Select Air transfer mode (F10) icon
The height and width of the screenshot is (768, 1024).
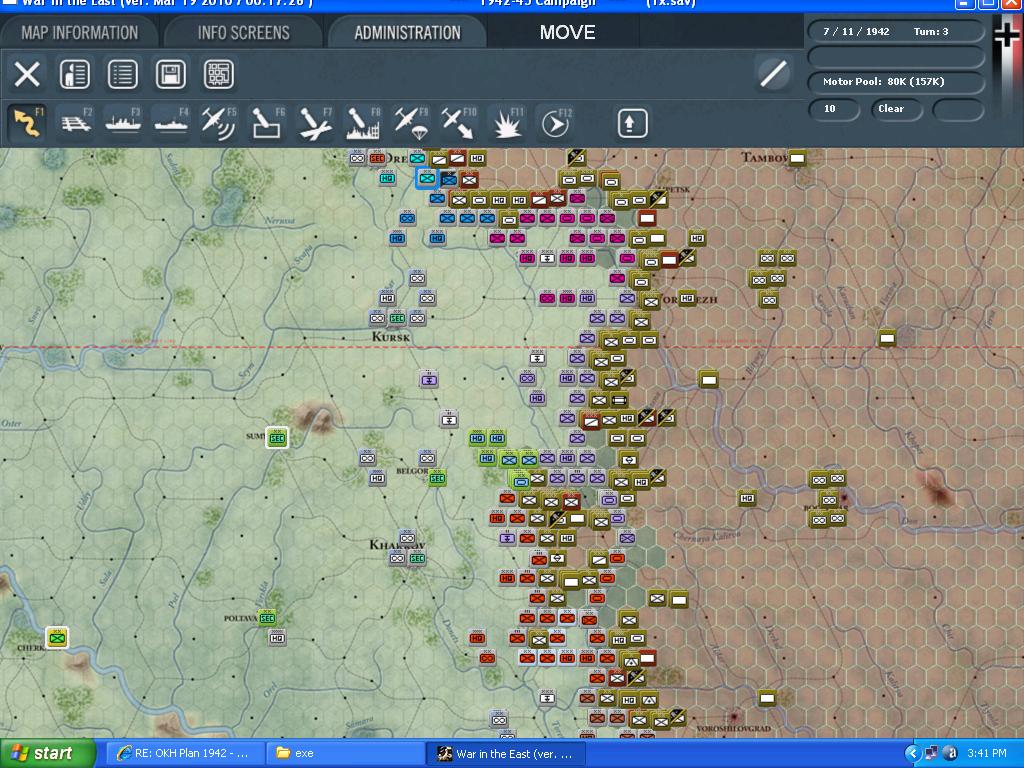(x=459, y=122)
